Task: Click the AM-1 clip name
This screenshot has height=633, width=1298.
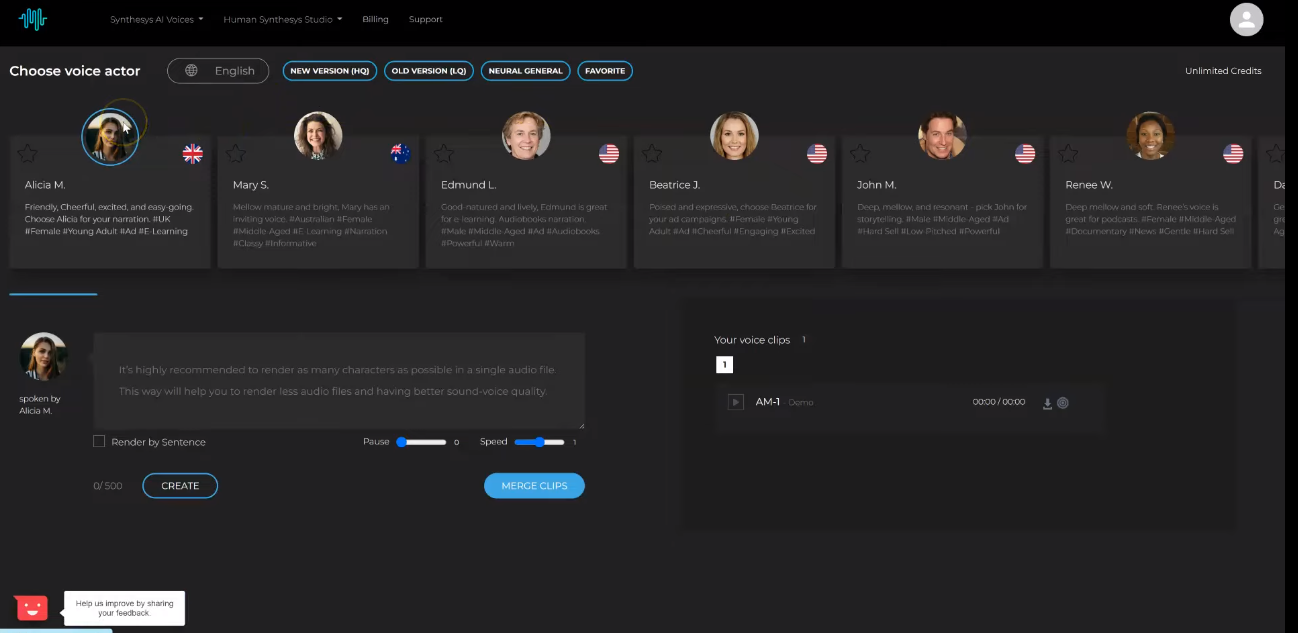Action: 768,402
